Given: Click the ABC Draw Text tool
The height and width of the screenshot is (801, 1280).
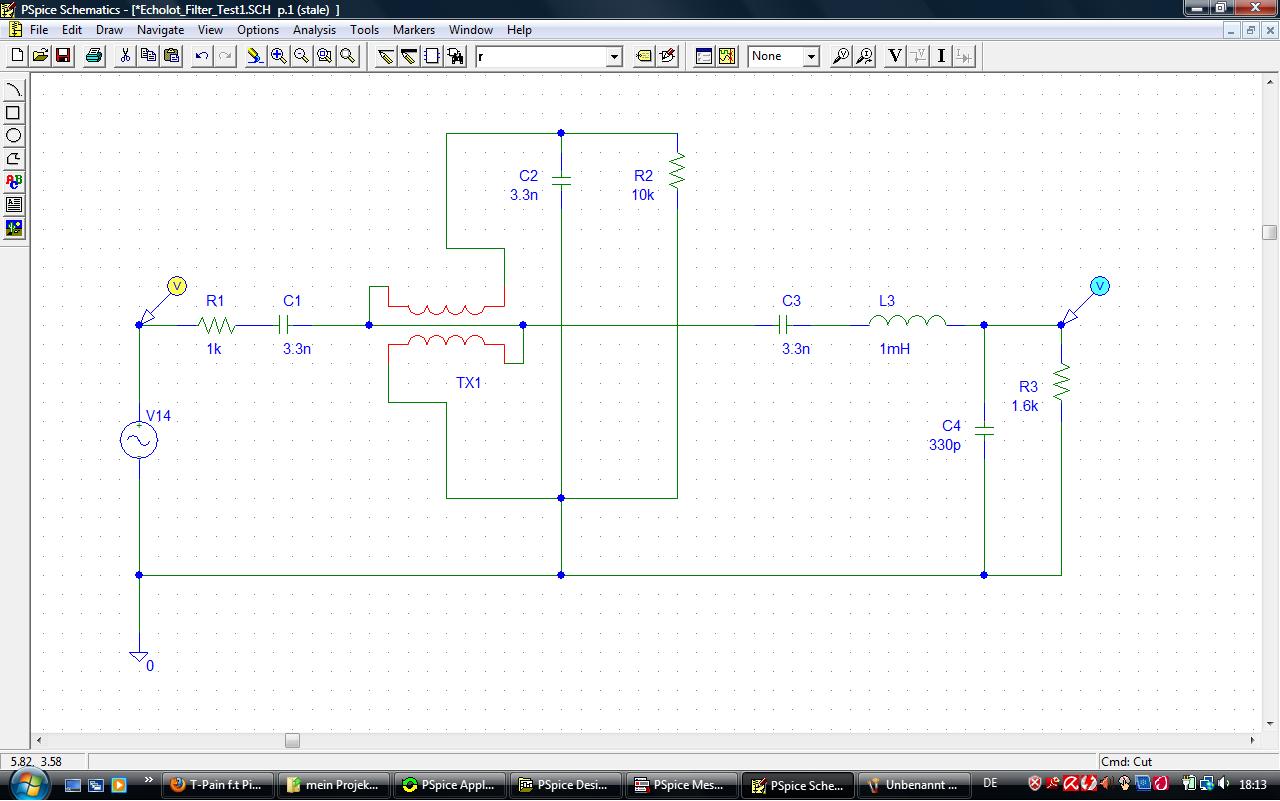Looking at the screenshot, I should tap(14, 182).
